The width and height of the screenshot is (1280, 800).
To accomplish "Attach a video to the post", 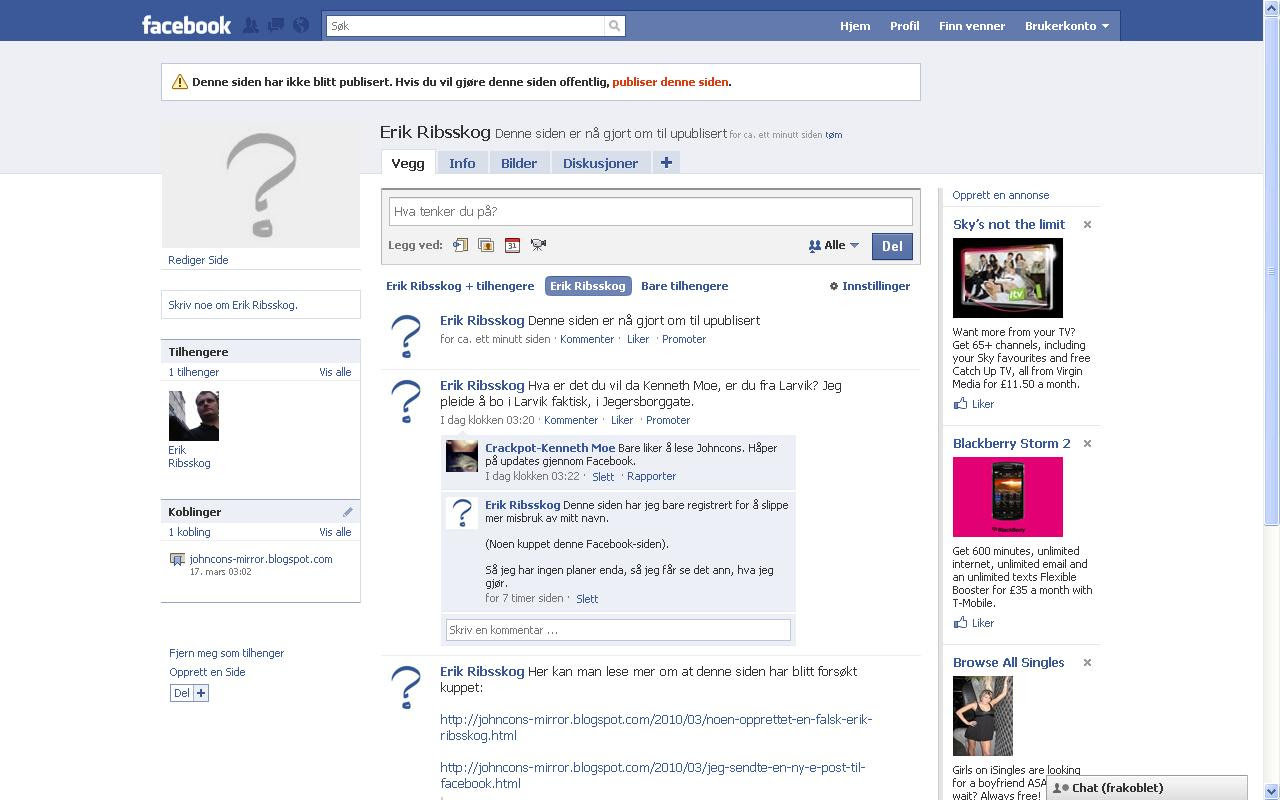I will pos(538,245).
